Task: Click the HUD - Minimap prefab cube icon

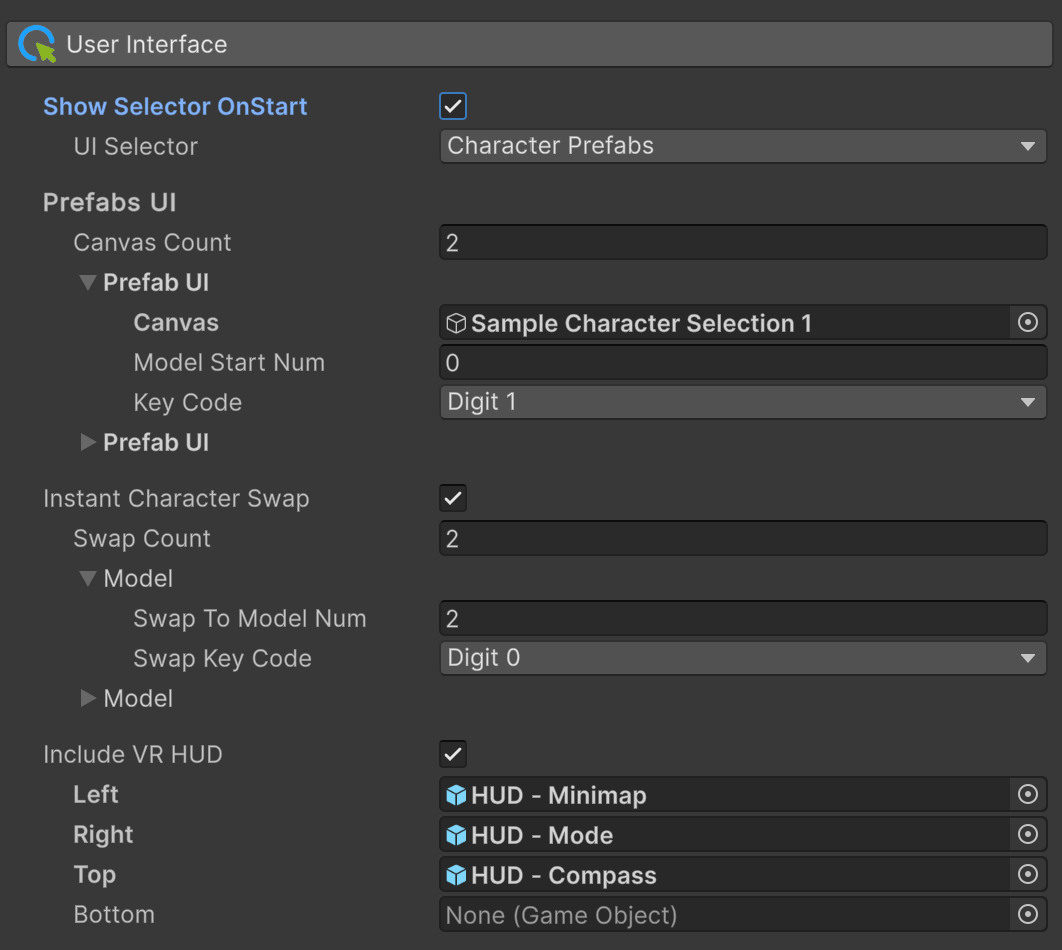Action: tap(457, 796)
